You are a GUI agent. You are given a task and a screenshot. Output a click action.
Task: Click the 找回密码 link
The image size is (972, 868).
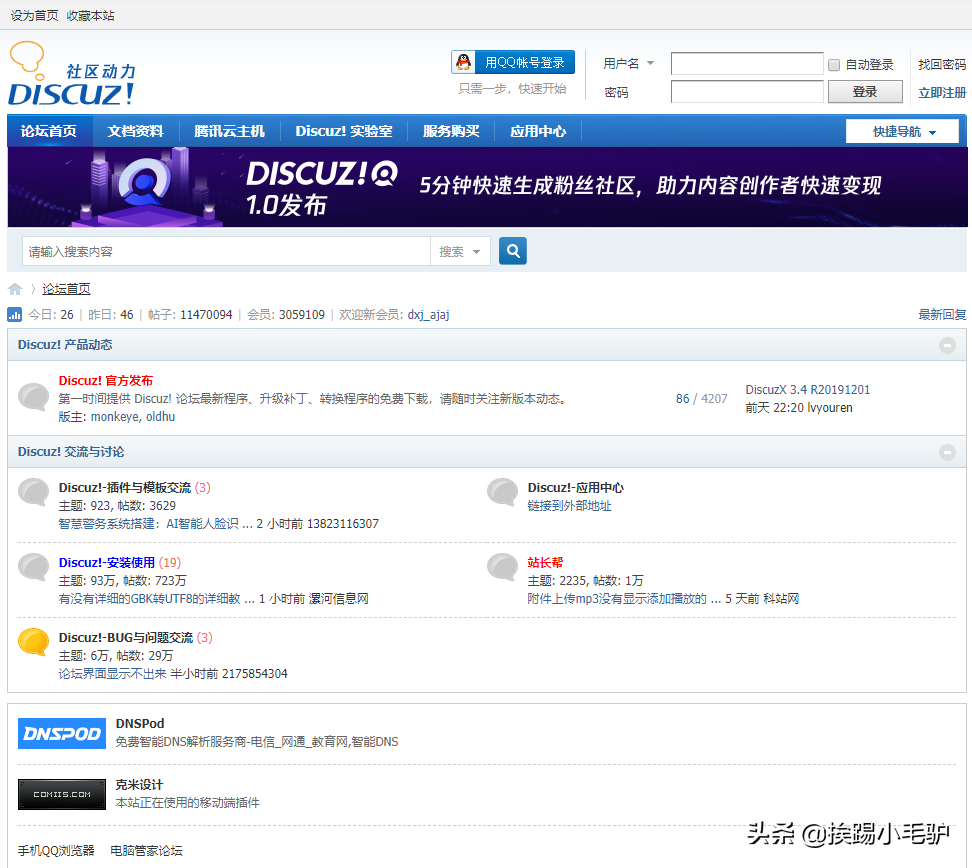pyautogui.click(x=942, y=64)
